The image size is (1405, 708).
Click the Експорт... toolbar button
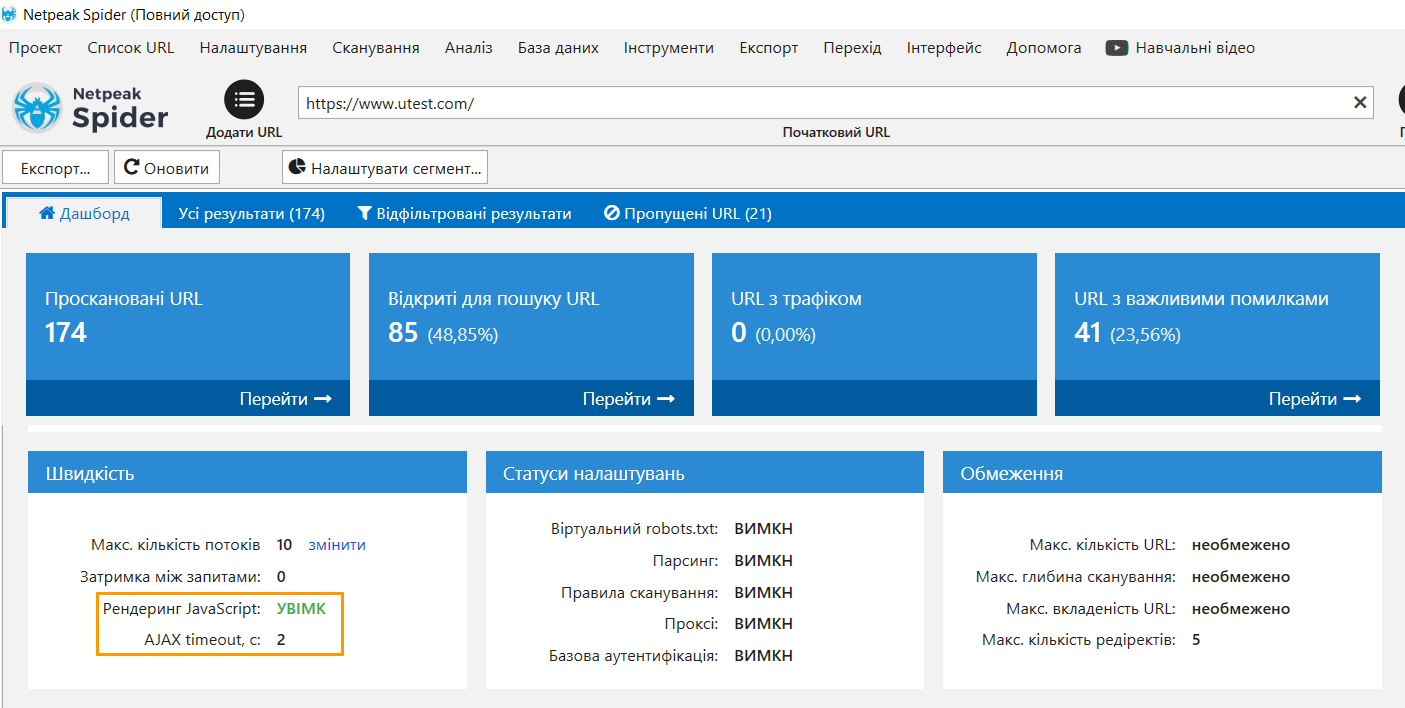pyautogui.click(x=56, y=168)
